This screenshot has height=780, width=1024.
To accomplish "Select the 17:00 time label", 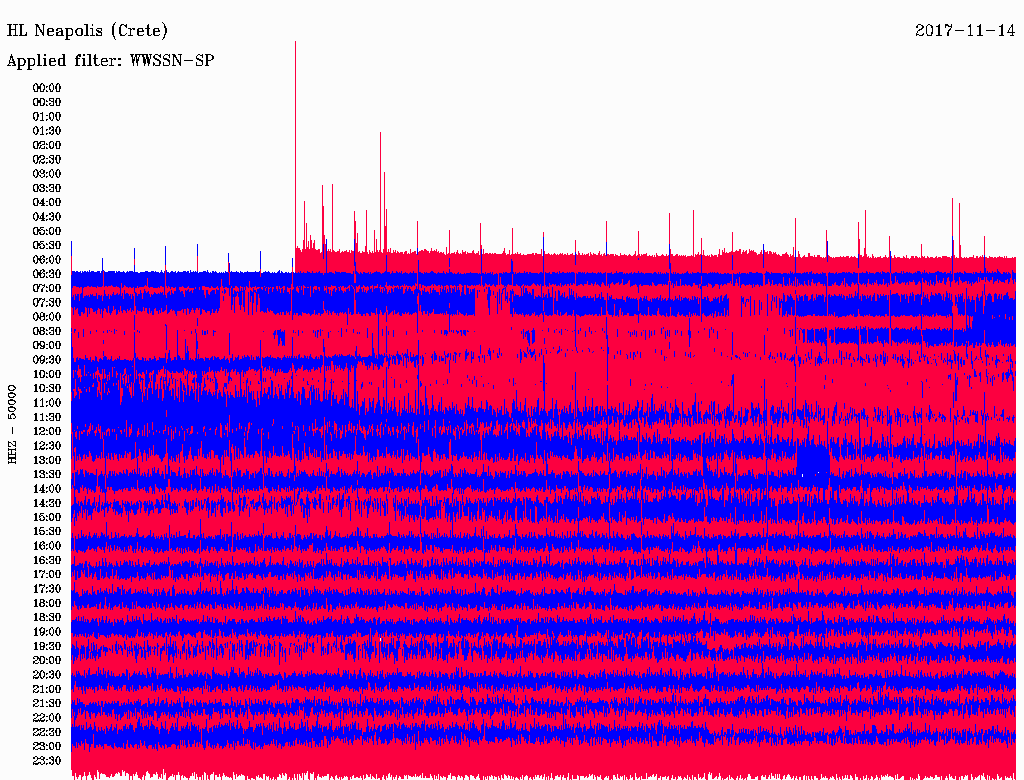I will 47,575.
